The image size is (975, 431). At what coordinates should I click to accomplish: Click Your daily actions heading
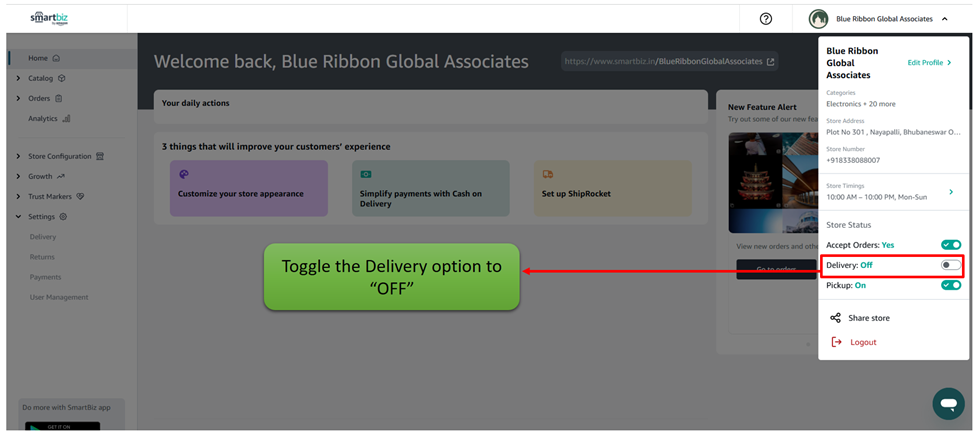[x=195, y=103]
